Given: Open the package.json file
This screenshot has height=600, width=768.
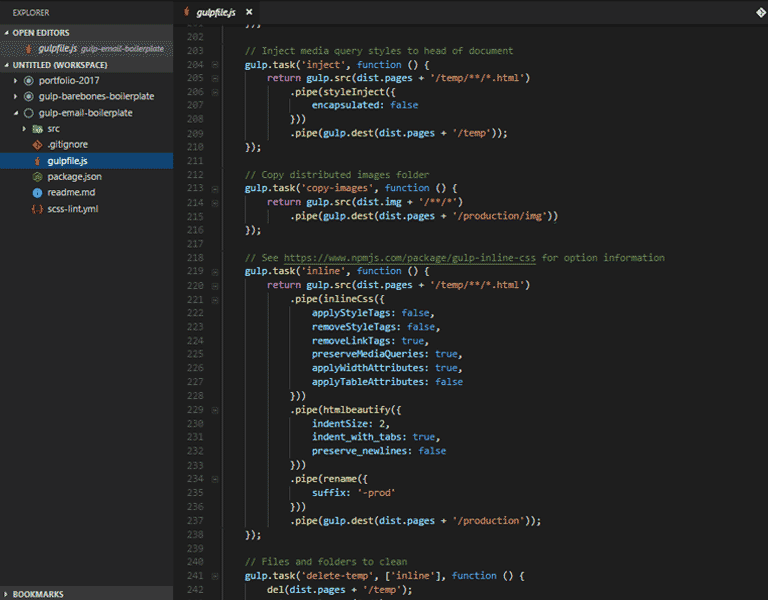Looking at the screenshot, I should [74, 177].
